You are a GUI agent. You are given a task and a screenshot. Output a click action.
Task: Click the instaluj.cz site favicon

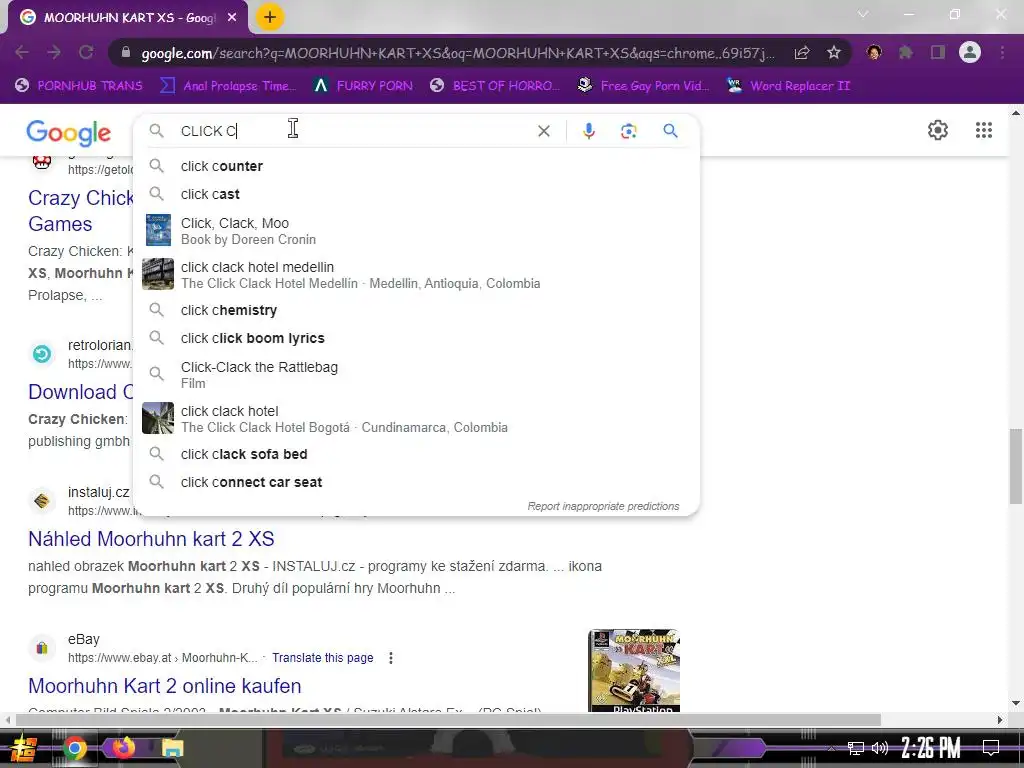tap(42, 501)
